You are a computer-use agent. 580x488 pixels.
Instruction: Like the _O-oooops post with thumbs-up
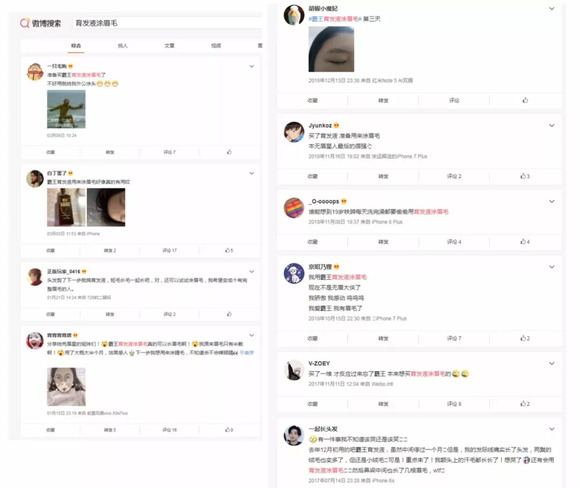(525, 242)
